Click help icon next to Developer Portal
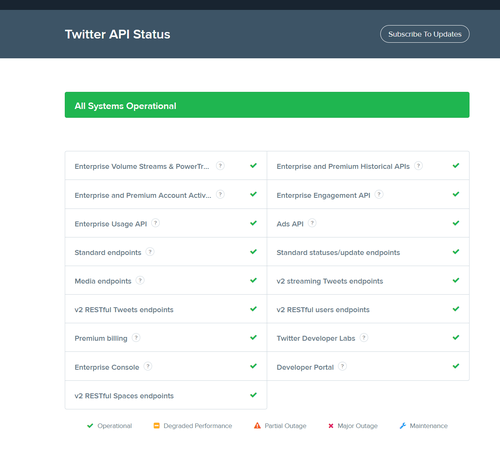This screenshot has height=449, width=500. point(342,366)
